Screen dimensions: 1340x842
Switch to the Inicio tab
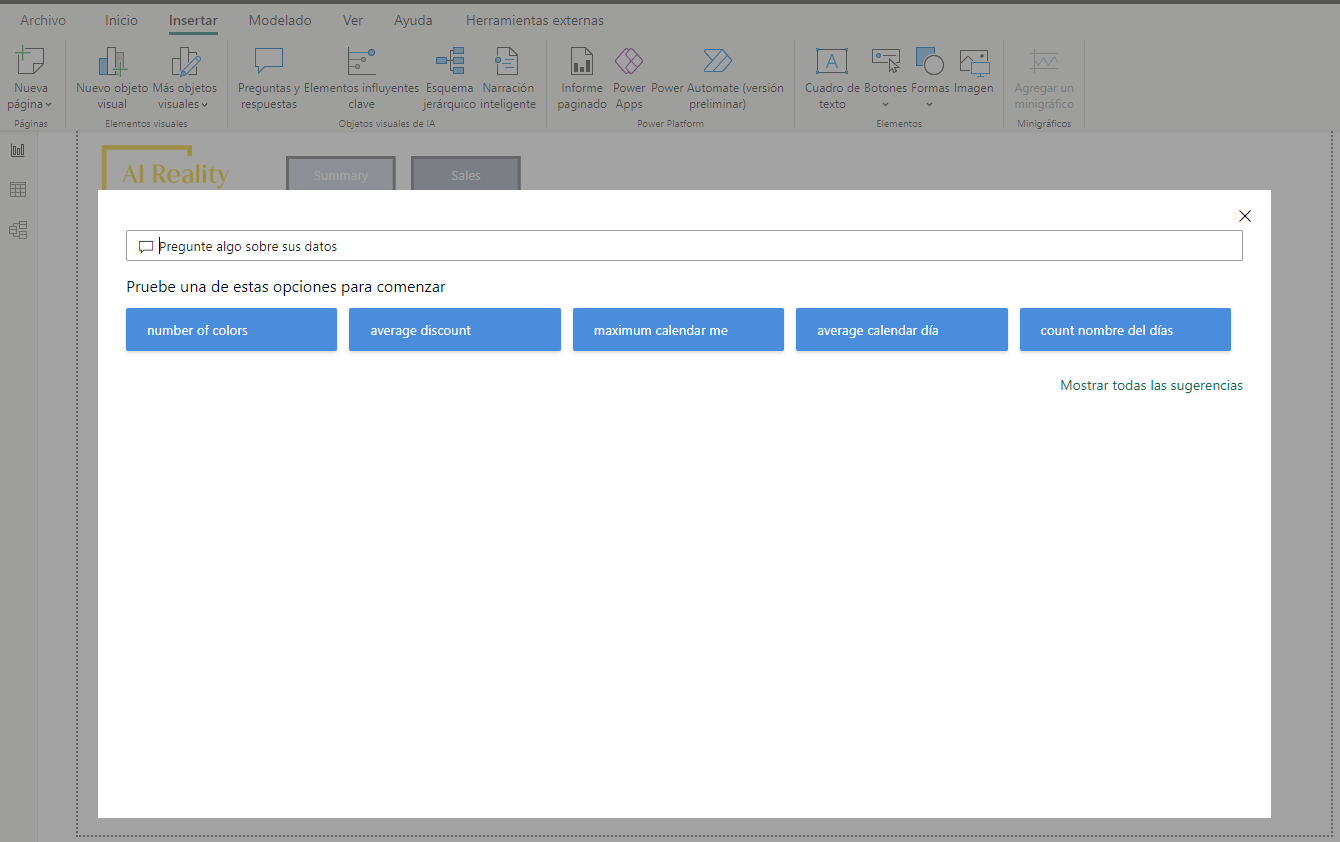tap(121, 20)
